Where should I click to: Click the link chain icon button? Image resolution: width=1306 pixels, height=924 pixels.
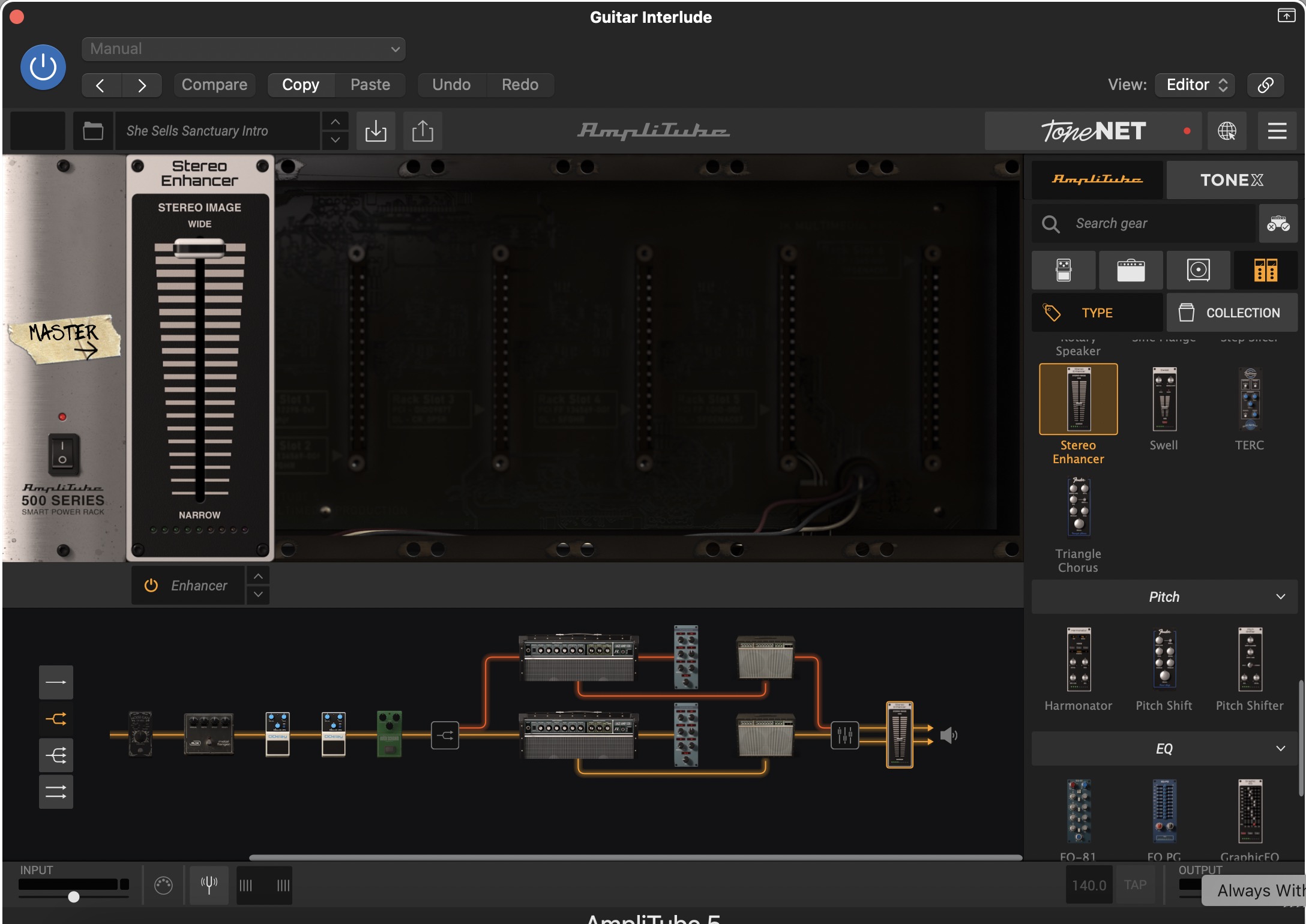click(1265, 85)
